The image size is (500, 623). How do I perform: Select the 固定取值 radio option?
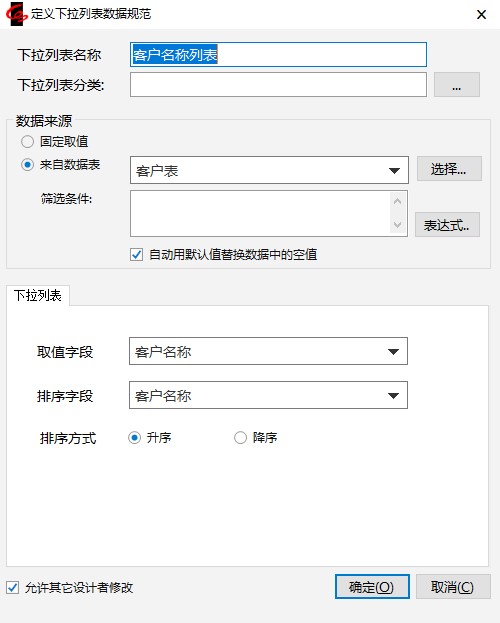coord(27,141)
